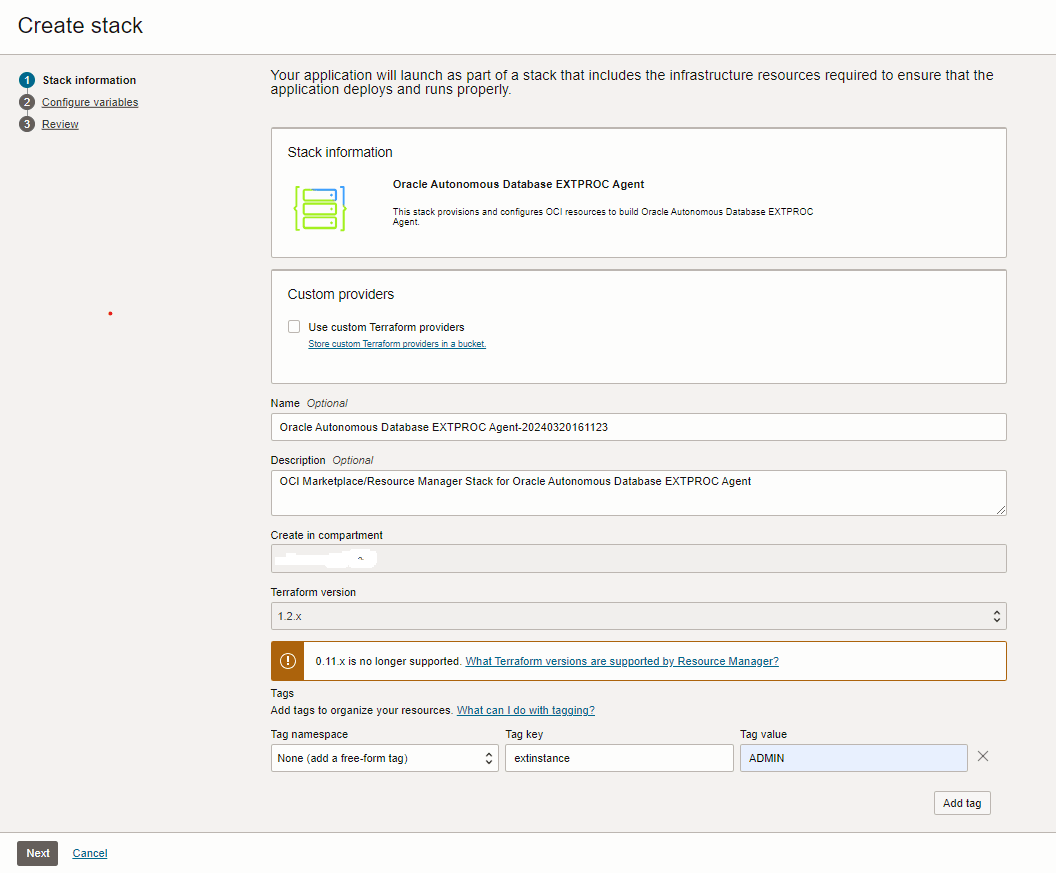Open the Terraform version dropdown

(638, 616)
